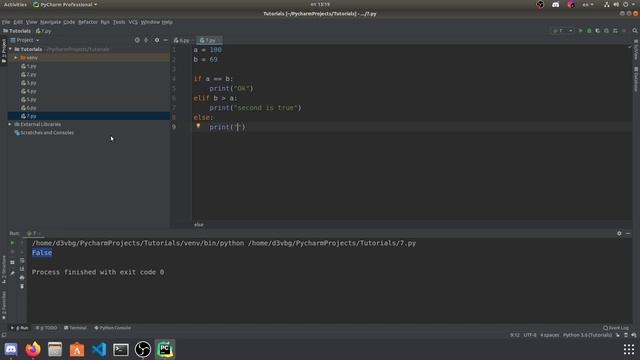Open Visual Studio Code from the dock
The height and width of the screenshot is (360, 640).
(99, 349)
